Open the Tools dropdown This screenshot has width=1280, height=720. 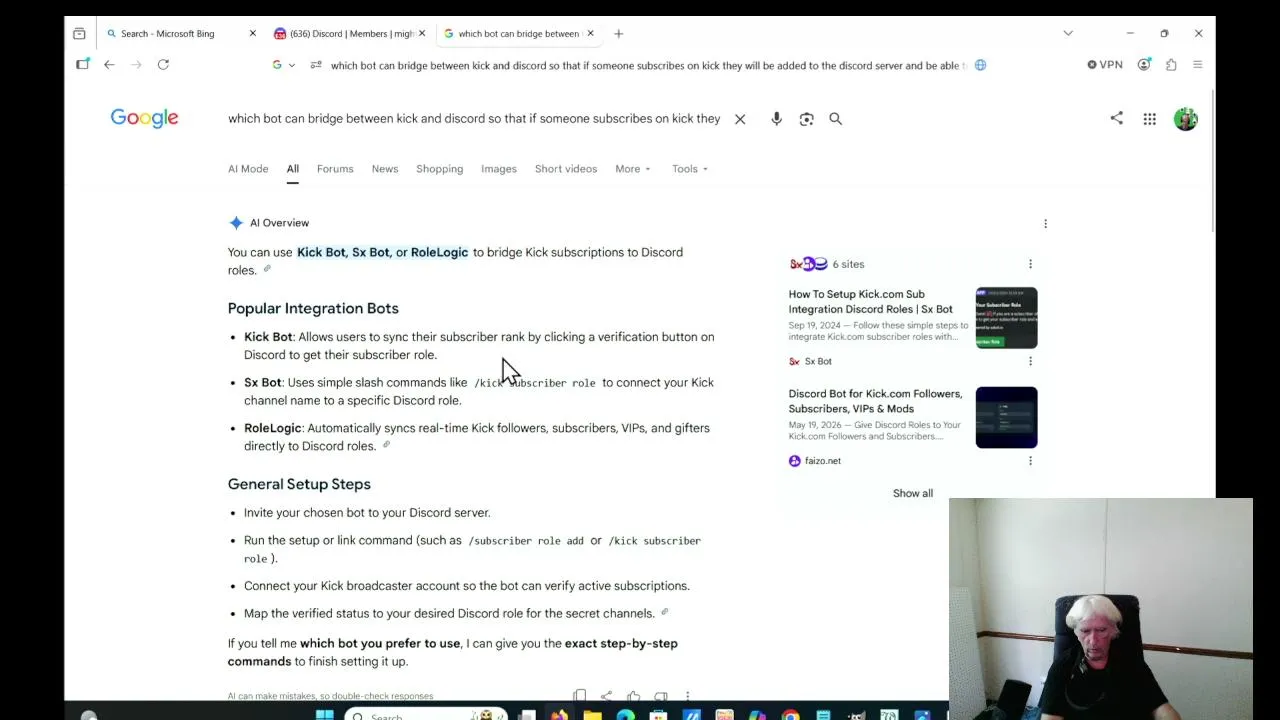click(690, 169)
